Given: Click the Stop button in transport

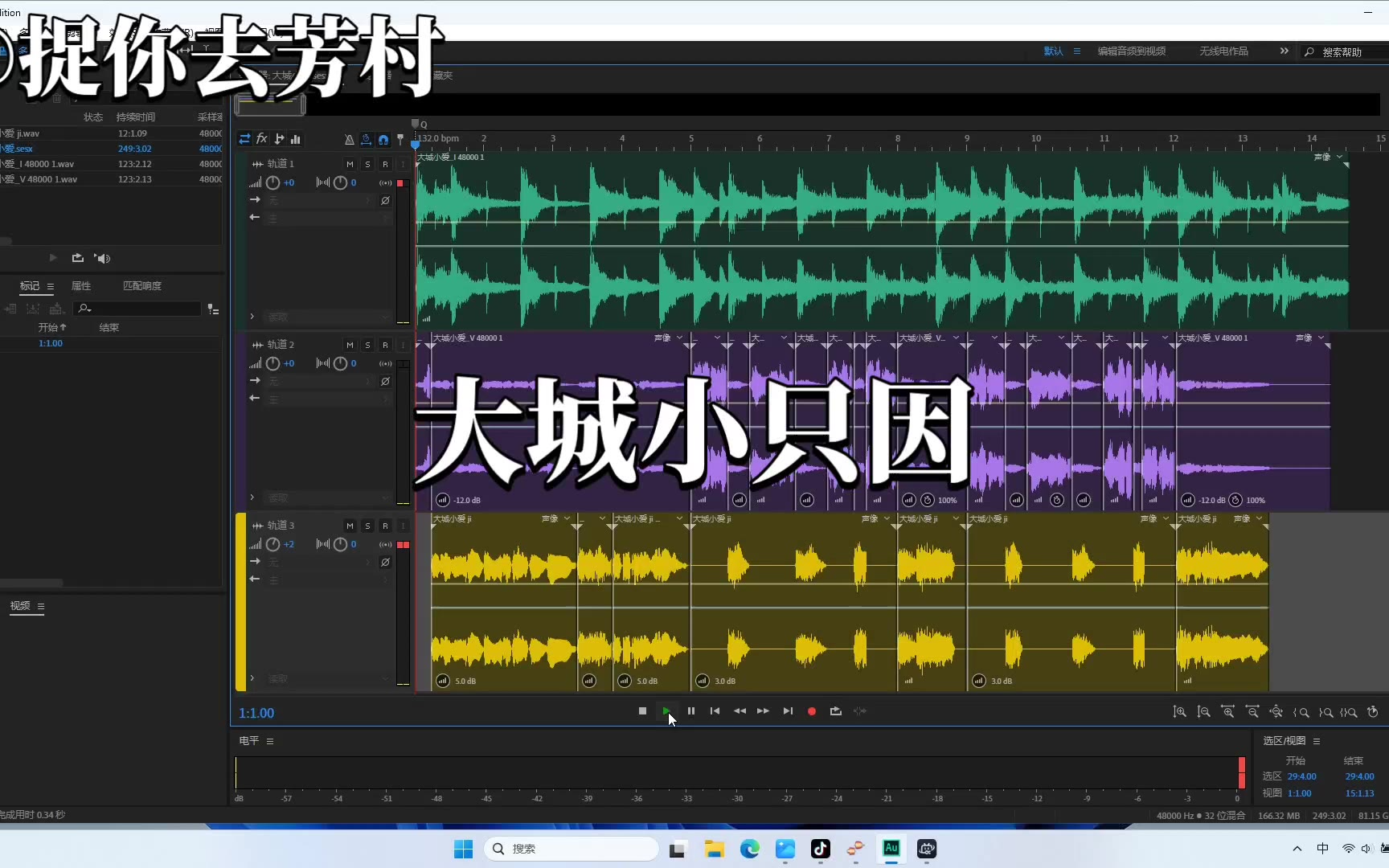Looking at the screenshot, I should click(x=642, y=711).
